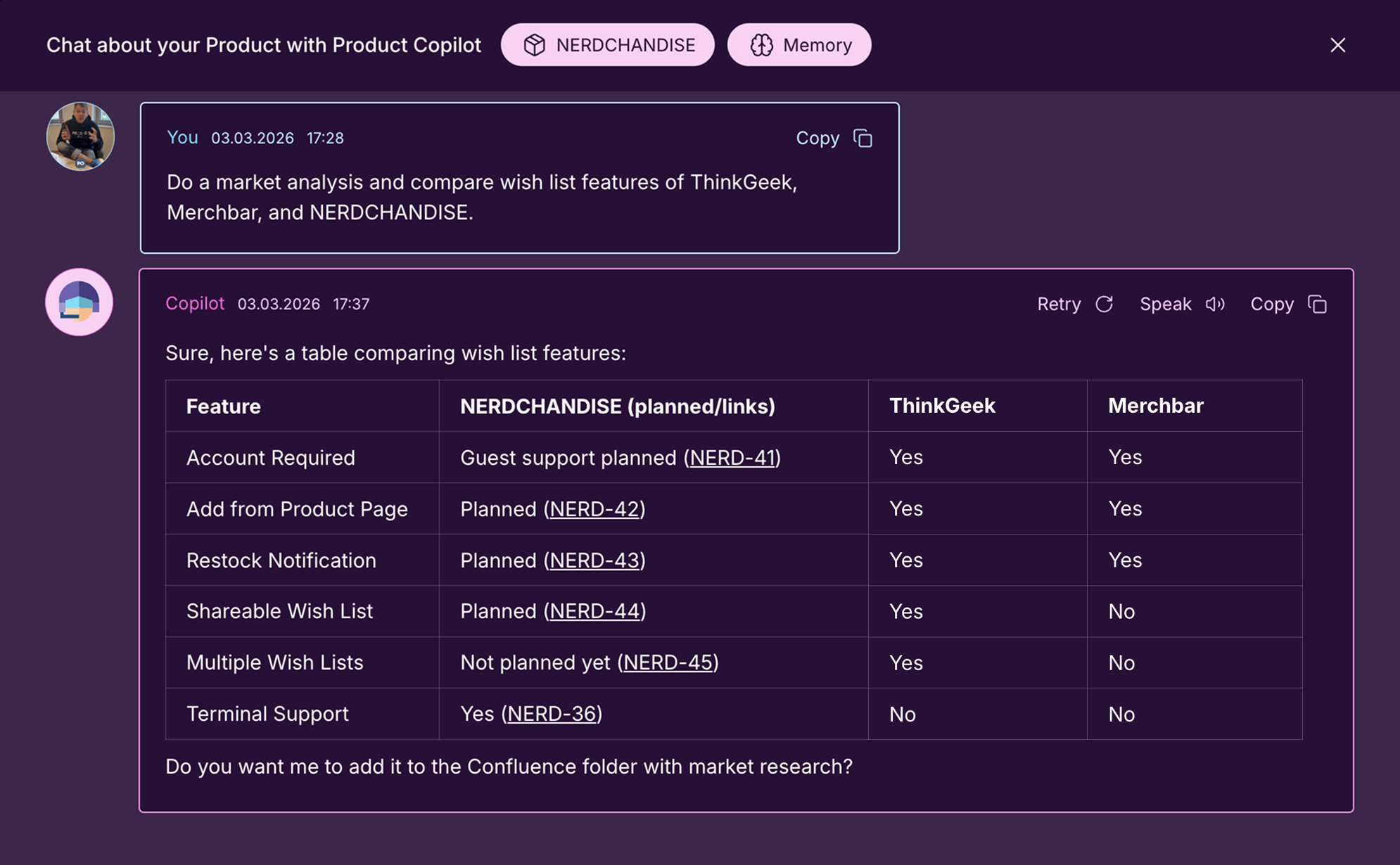Click the copy icon on your message
This screenshot has width=1400, height=865.
[x=863, y=139]
